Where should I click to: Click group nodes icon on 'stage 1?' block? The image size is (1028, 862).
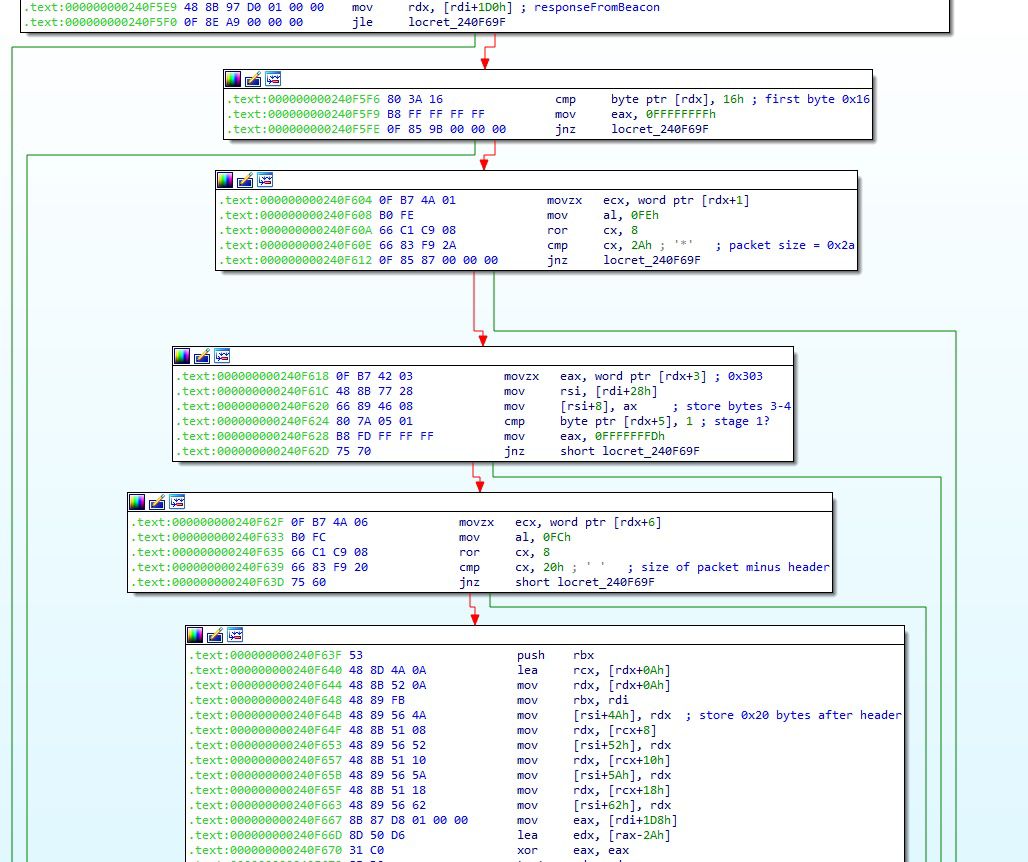pos(222,356)
